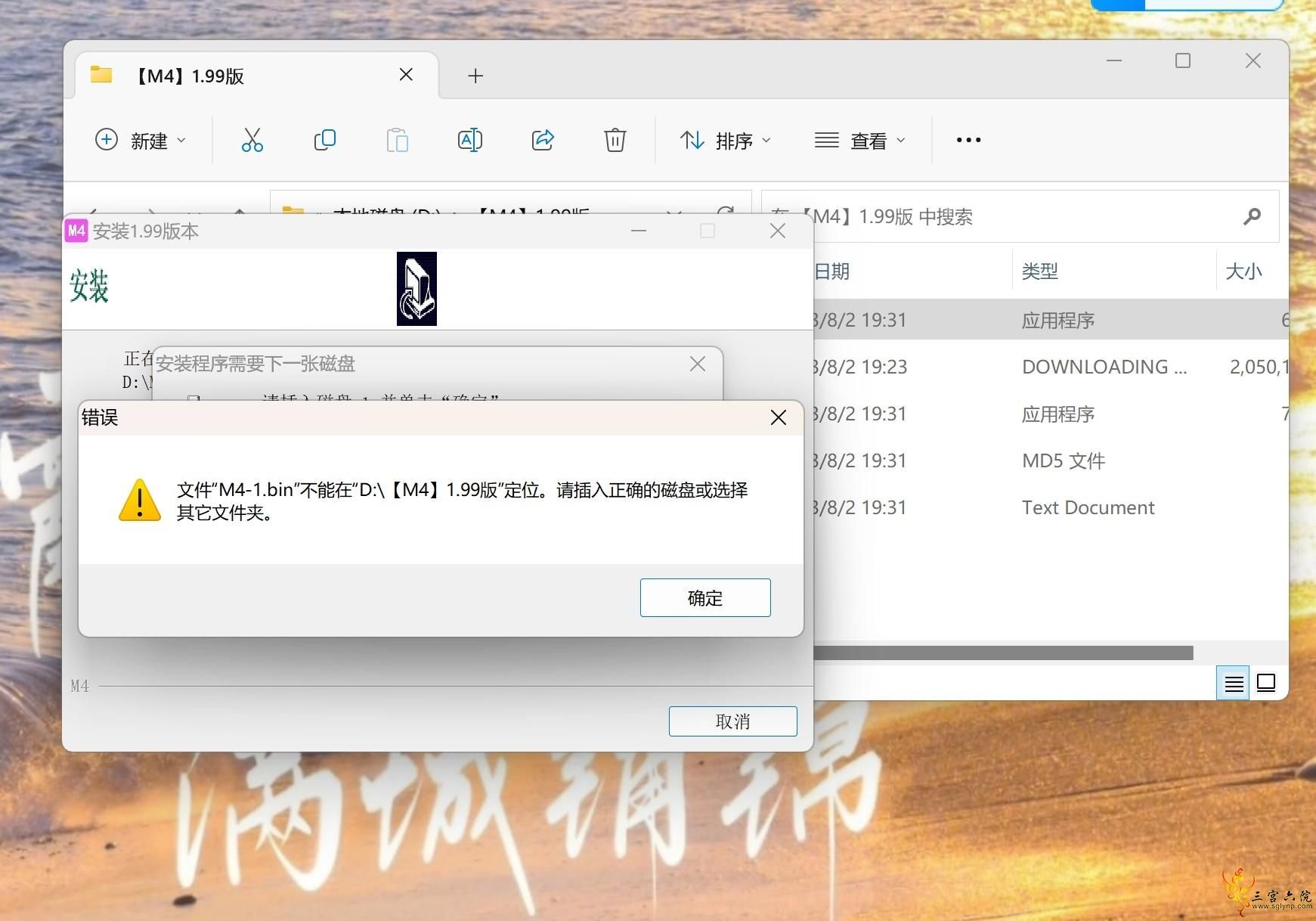Click the Copy icon in Explorer toolbar

pos(325,140)
